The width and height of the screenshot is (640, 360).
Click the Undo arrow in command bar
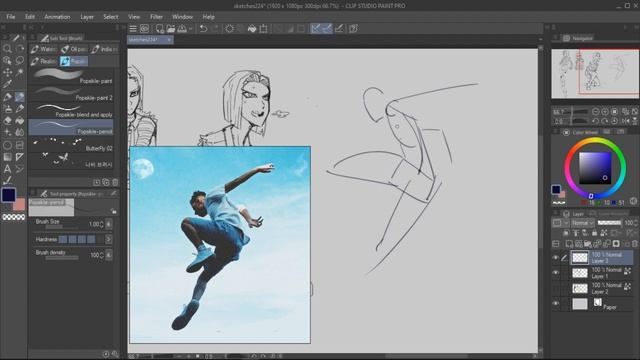tap(203, 29)
